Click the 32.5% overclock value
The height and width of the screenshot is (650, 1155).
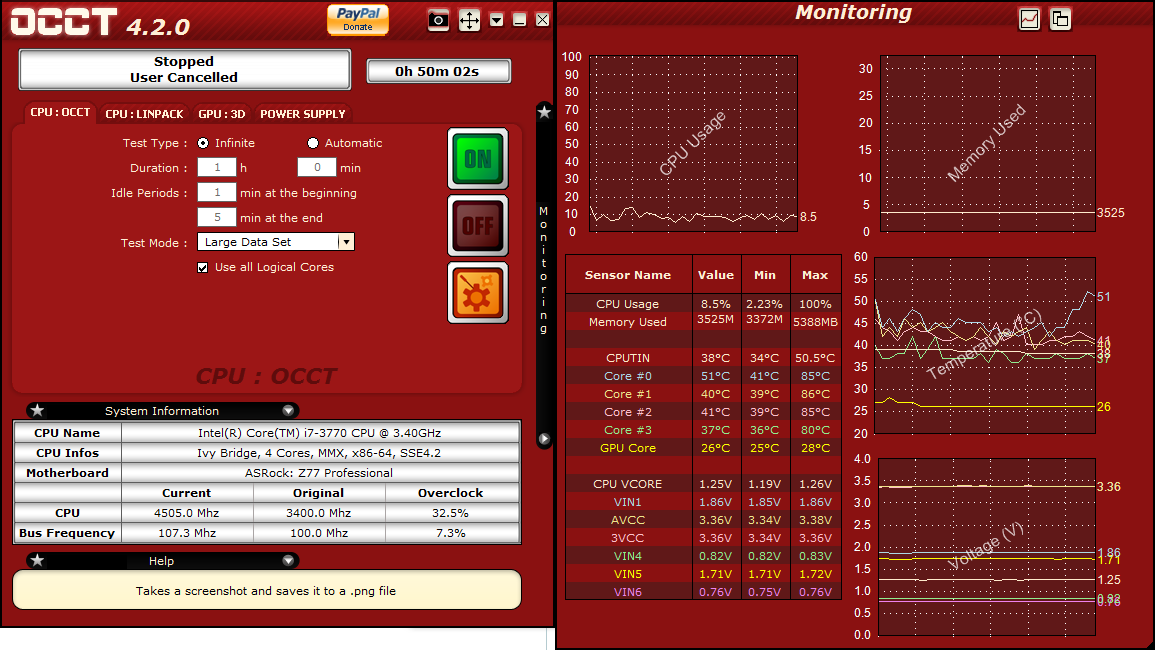pos(451,513)
